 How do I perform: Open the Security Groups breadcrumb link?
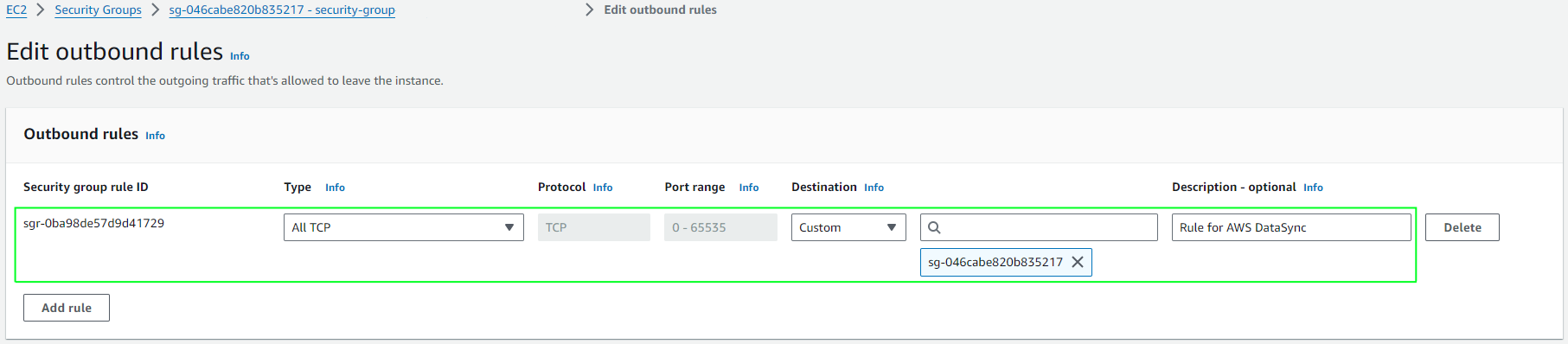(x=98, y=10)
